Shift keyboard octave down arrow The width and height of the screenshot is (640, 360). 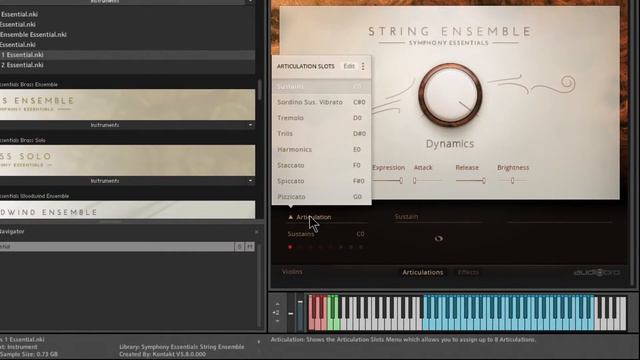(x=278, y=321)
